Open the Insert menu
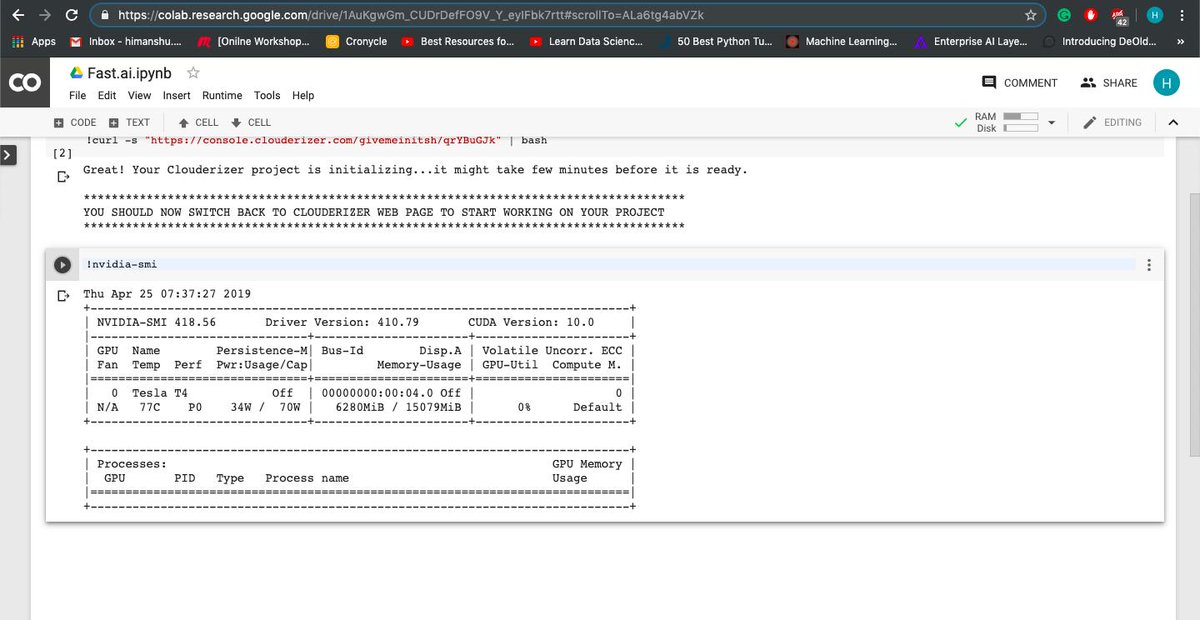 pyautogui.click(x=177, y=96)
